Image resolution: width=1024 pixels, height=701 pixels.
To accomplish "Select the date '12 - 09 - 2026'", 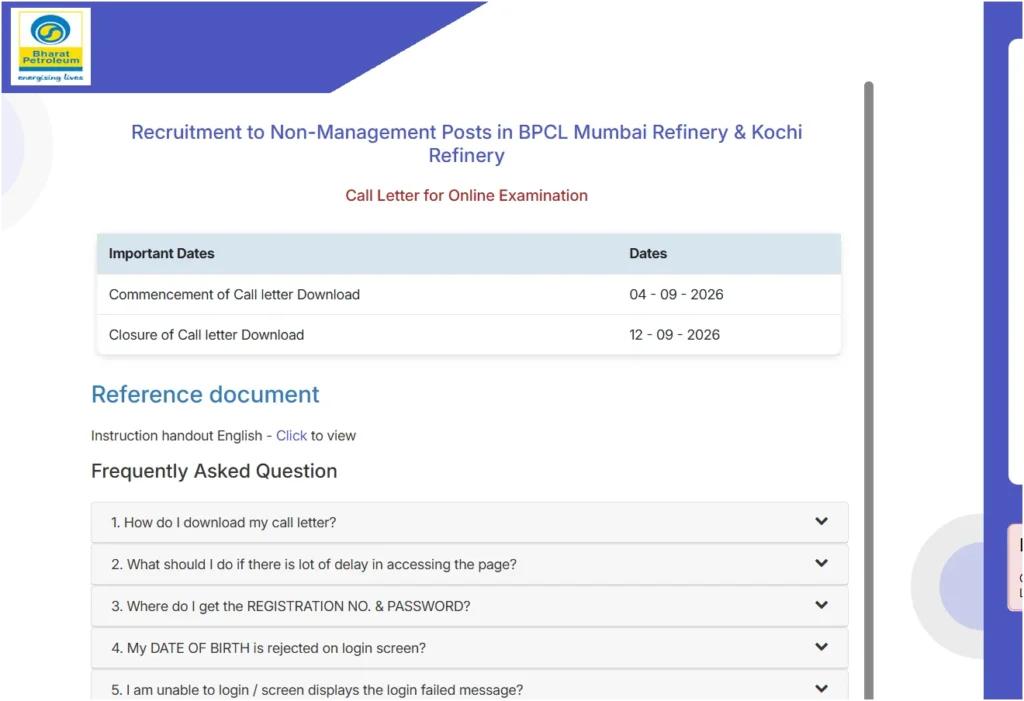I will 675,335.
